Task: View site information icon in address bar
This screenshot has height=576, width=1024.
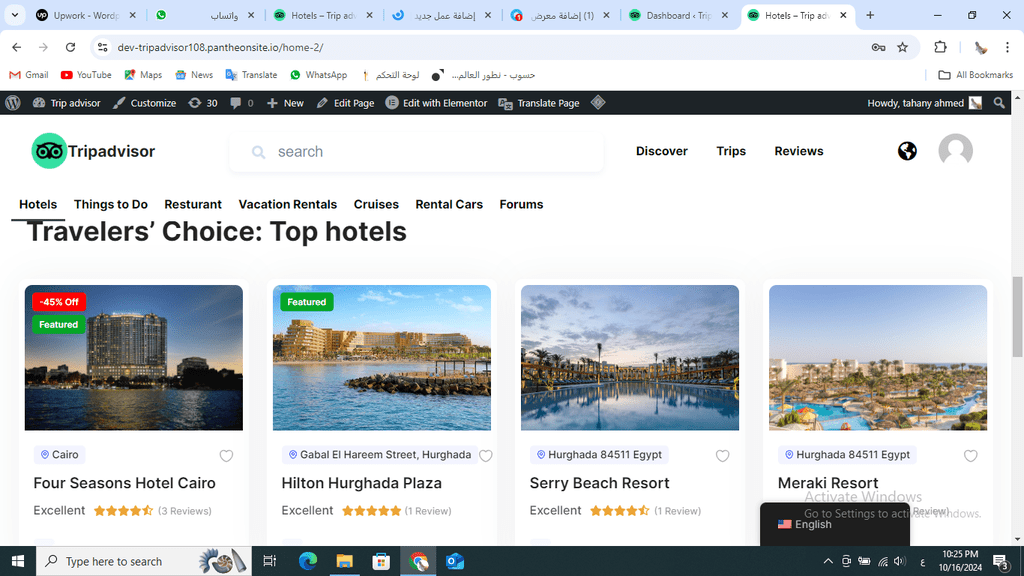Action: [103, 47]
